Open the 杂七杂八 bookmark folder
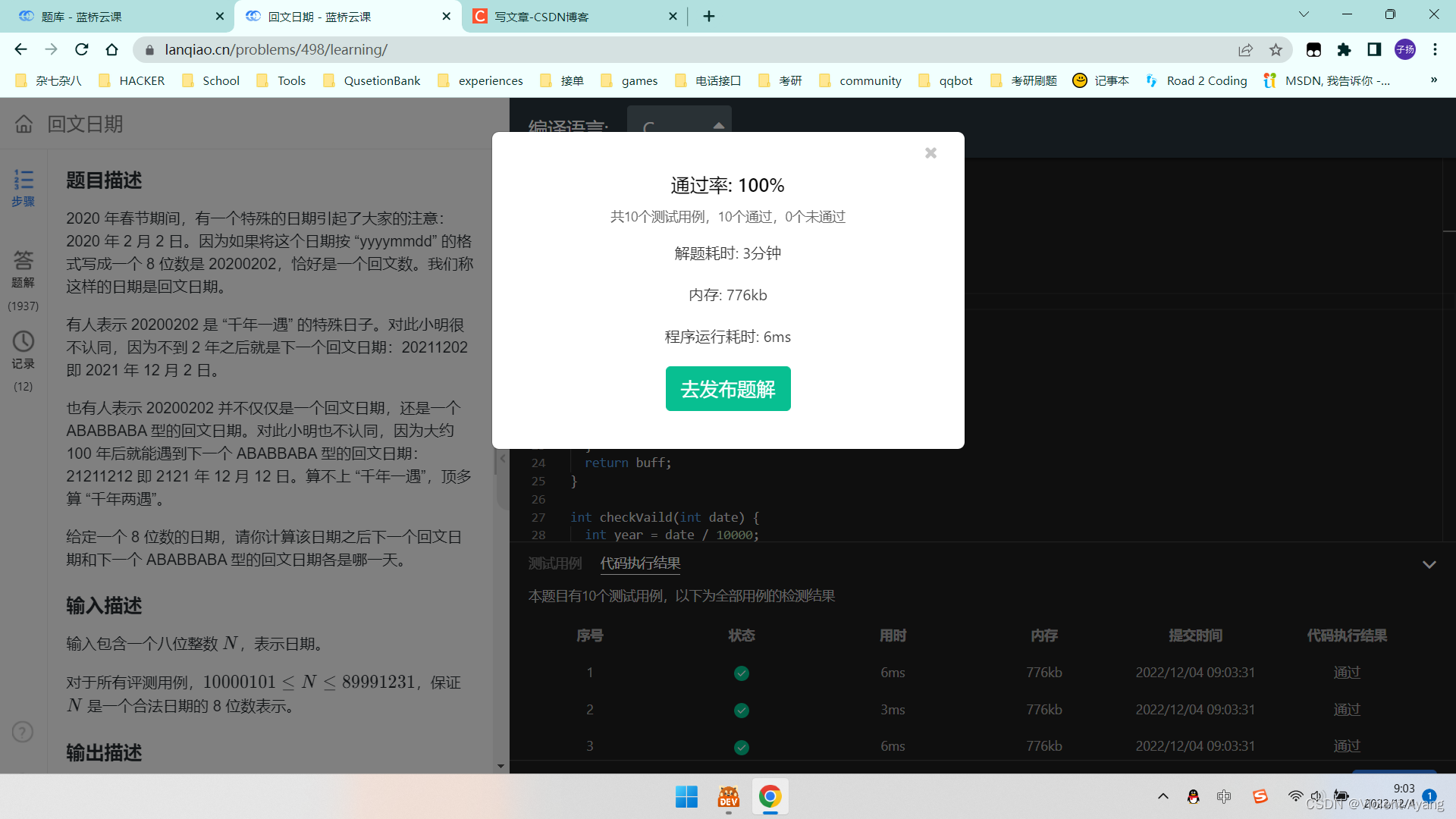This screenshot has height=819, width=1456. pos(49,80)
